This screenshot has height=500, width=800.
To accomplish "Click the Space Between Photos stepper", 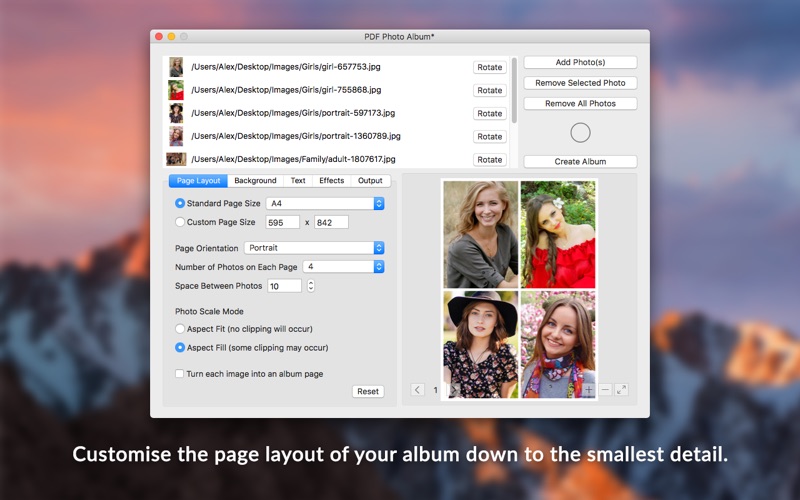I will point(310,286).
